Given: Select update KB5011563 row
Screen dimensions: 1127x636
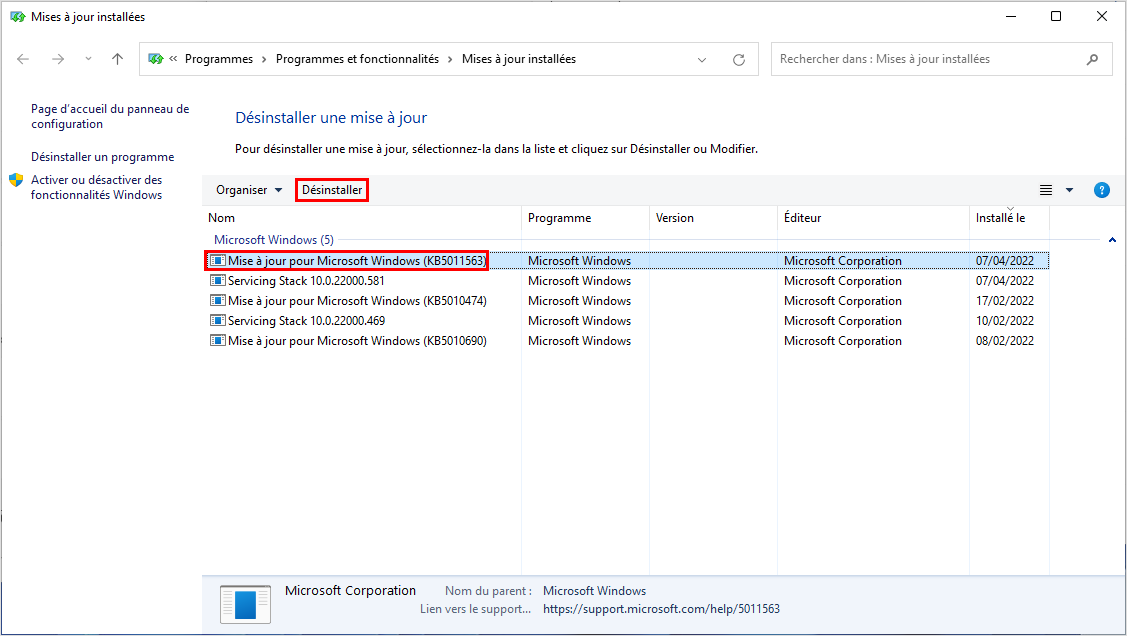Looking at the screenshot, I should pos(625,261).
